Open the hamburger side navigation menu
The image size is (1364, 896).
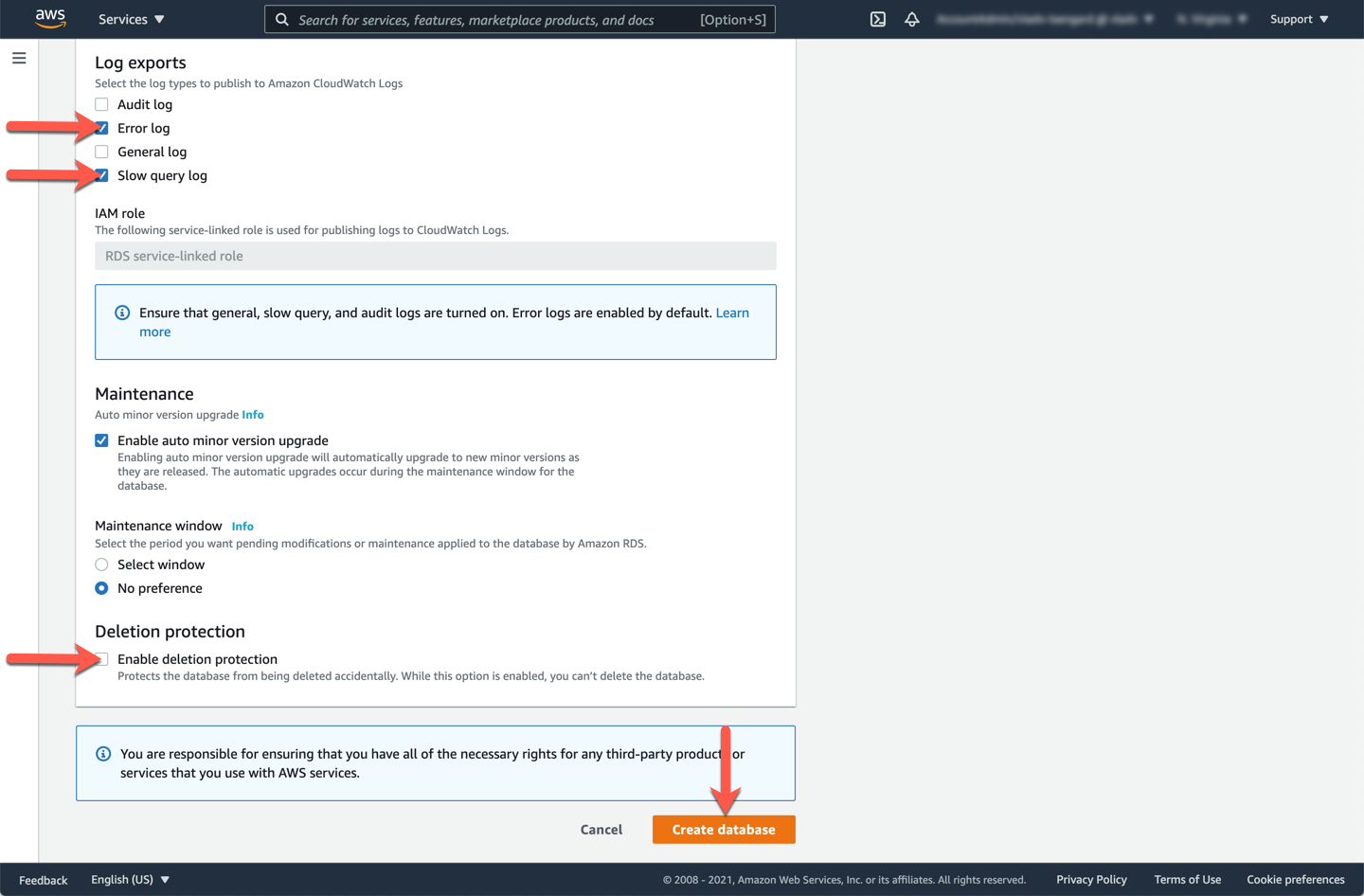(x=19, y=59)
